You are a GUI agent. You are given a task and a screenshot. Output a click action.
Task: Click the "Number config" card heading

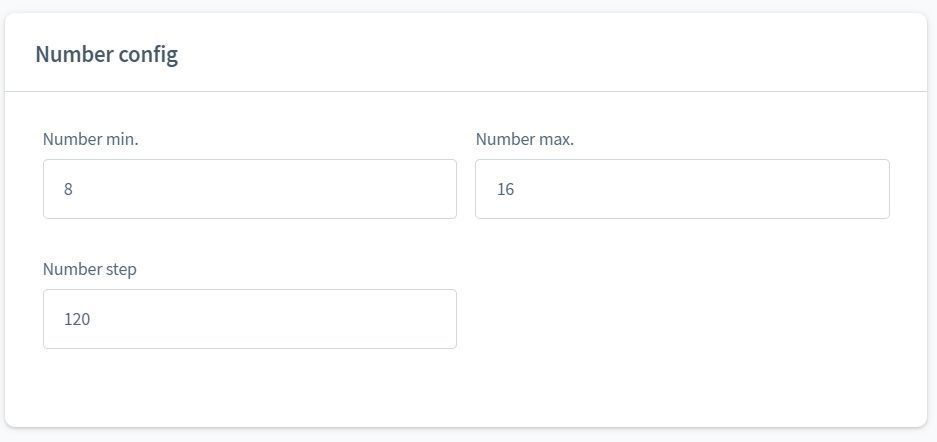[x=106, y=54]
